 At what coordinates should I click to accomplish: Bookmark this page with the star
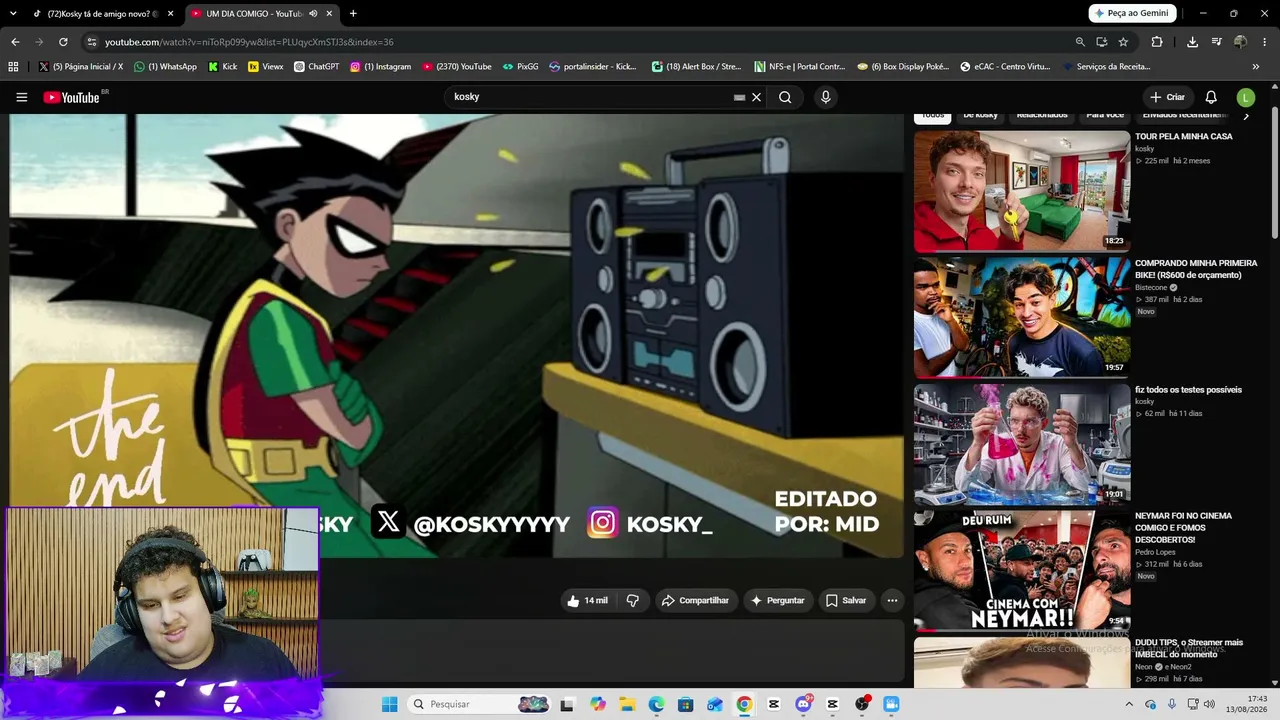click(x=1123, y=42)
